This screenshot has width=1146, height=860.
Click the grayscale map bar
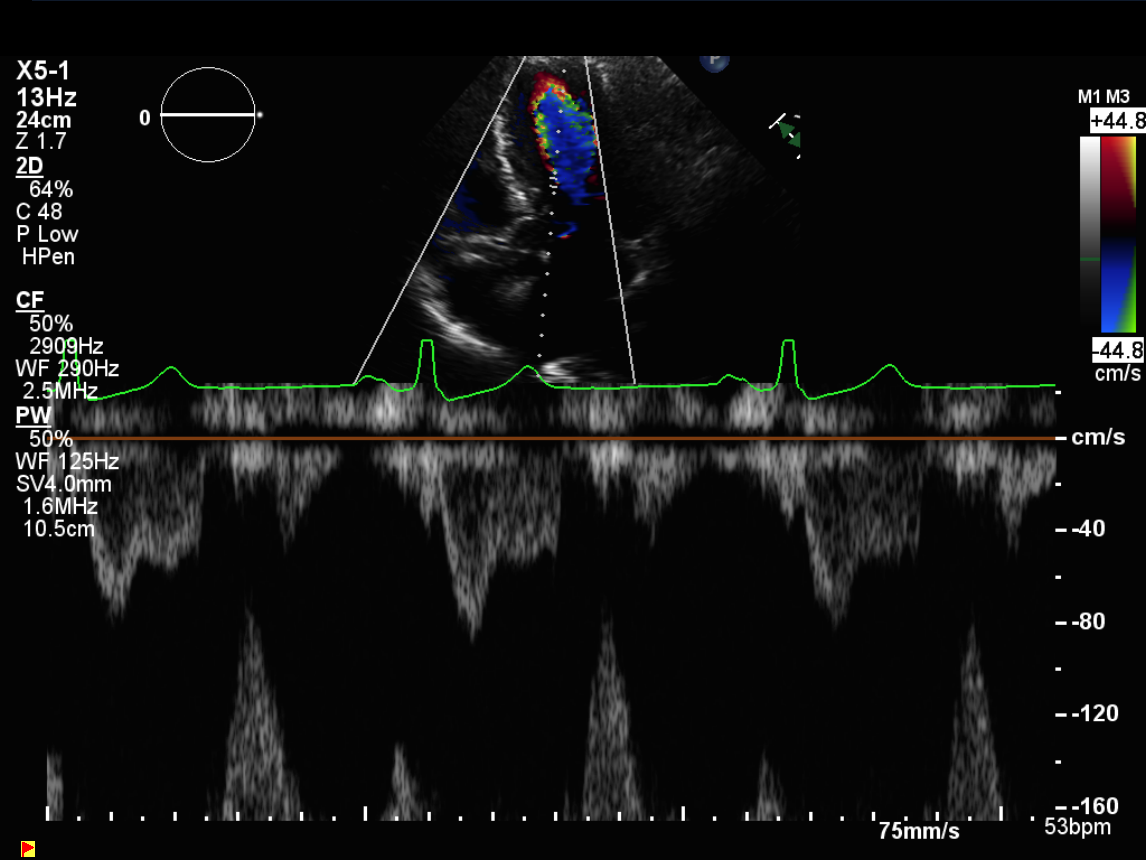1090,234
